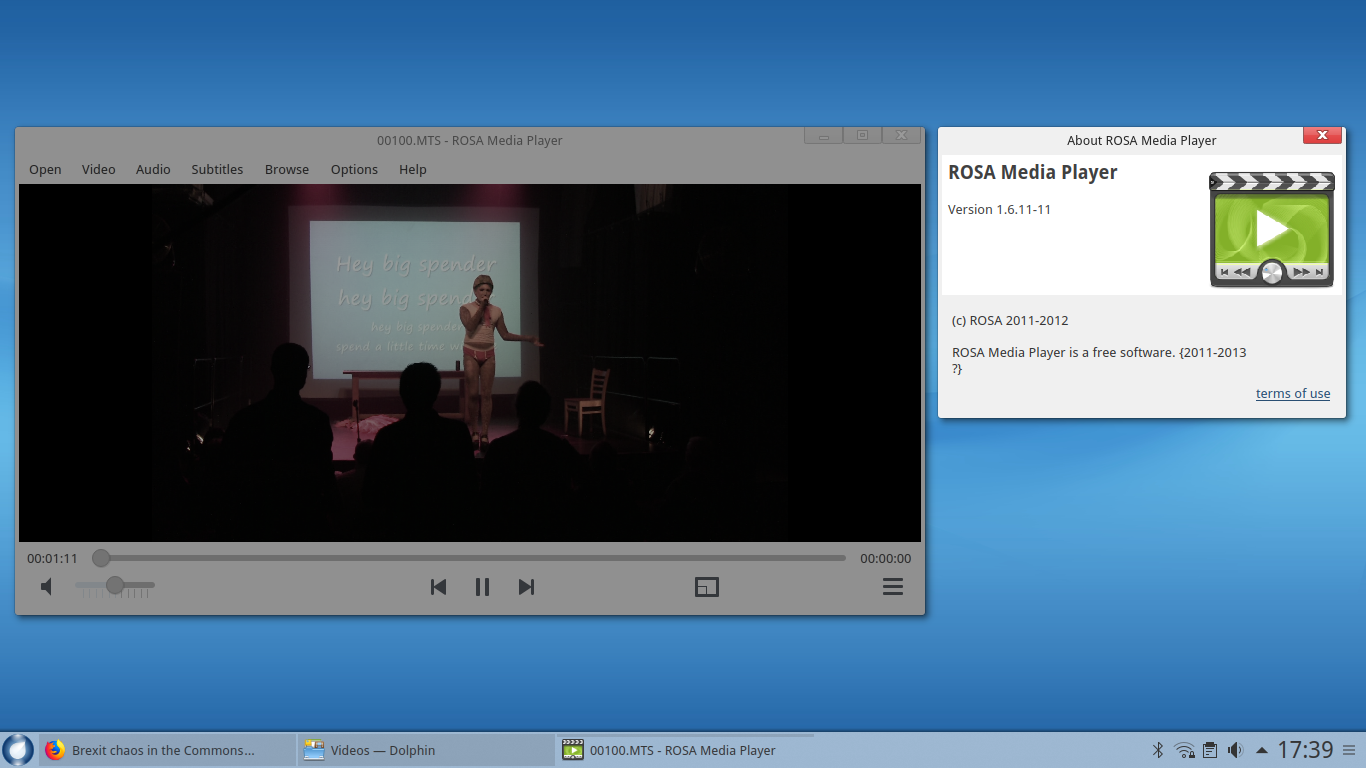Viewport: 1366px width, 768px height.
Task: Click the video seek progress track
Action: click(x=470, y=558)
